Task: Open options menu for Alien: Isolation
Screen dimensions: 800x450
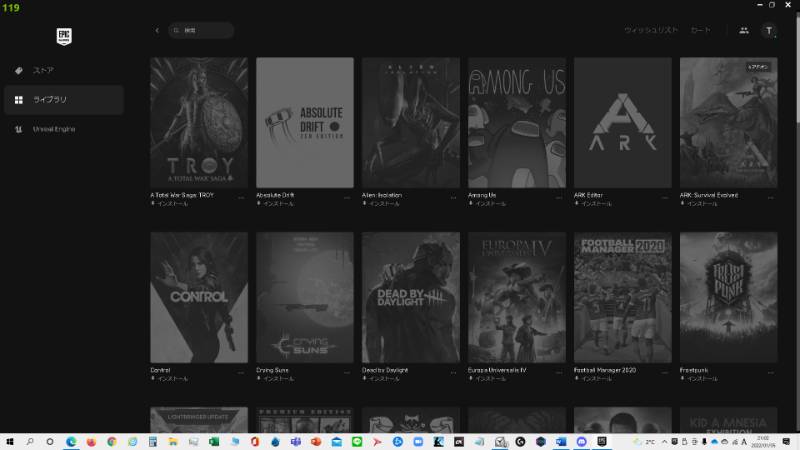Action: pyautogui.click(x=453, y=198)
